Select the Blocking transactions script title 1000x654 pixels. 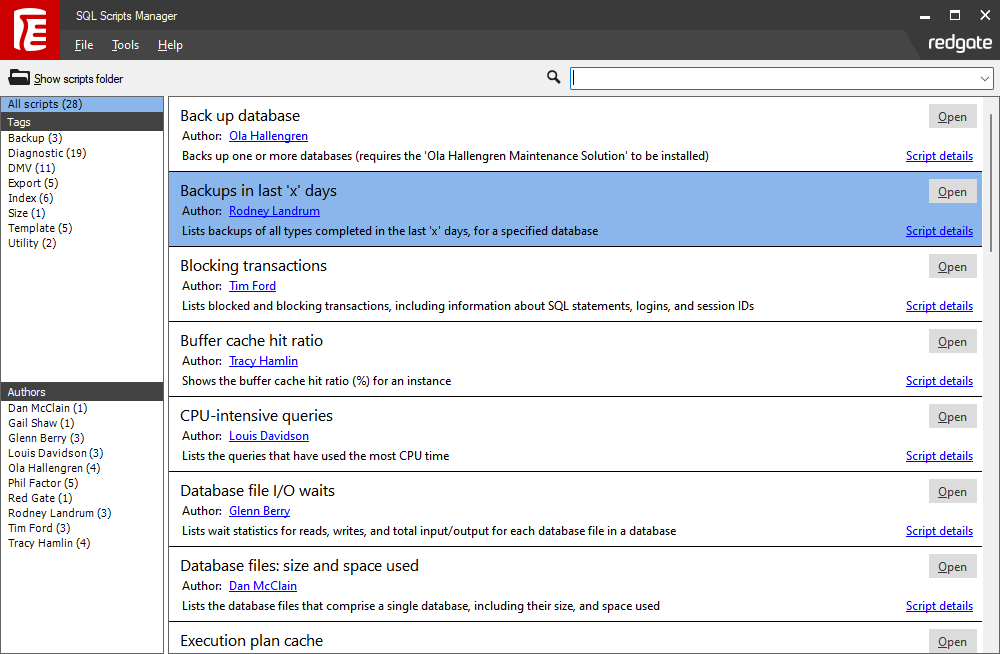(253, 265)
